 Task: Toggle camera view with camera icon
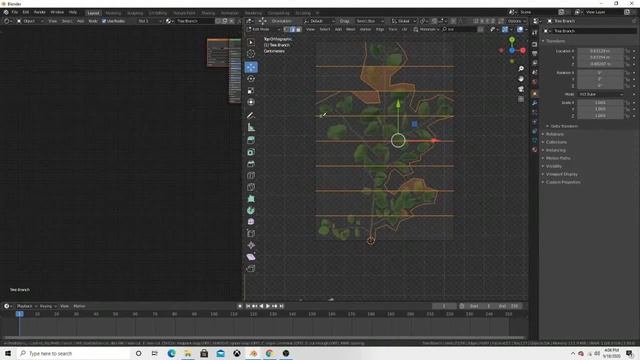521,89
